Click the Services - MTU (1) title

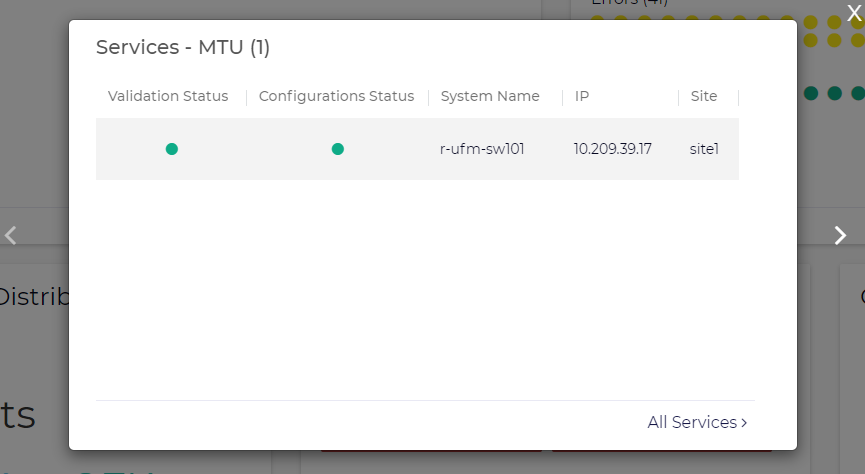(x=183, y=47)
